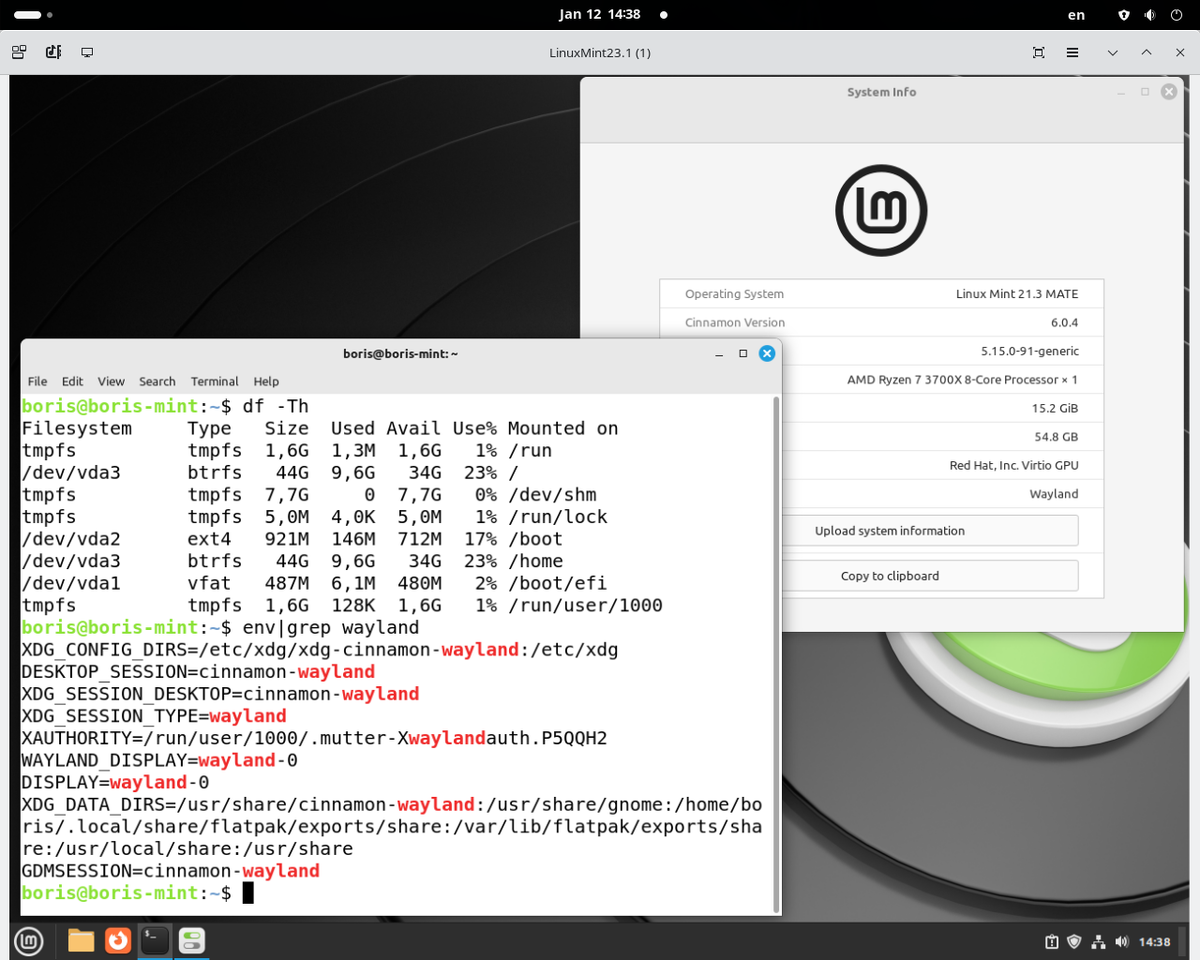This screenshot has width=1200, height=960.
Task: Select the terminal icon in Mint taskbar
Action: (x=155, y=941)
